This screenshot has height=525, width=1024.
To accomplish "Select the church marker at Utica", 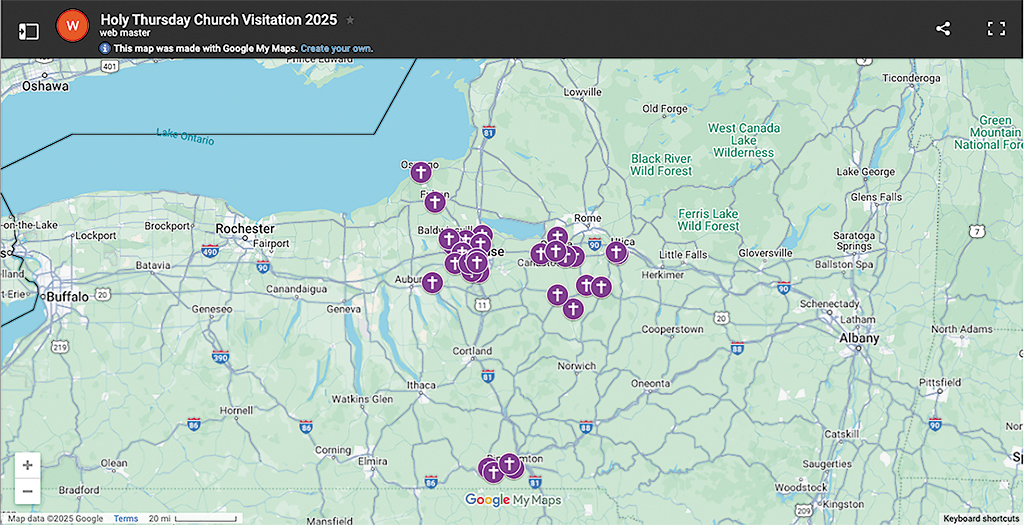I will [616, 251].
